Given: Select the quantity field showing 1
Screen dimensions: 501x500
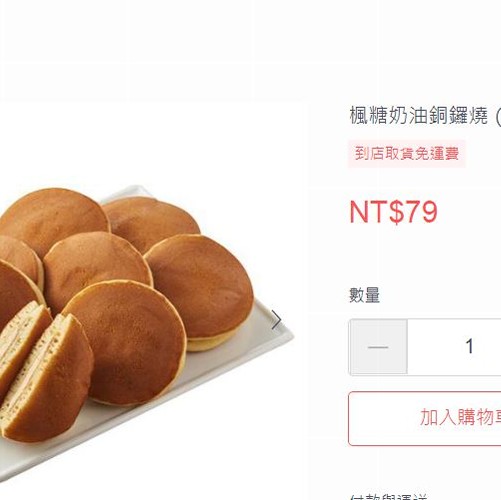Looking at the screenshot, I should tap(454, 347).
